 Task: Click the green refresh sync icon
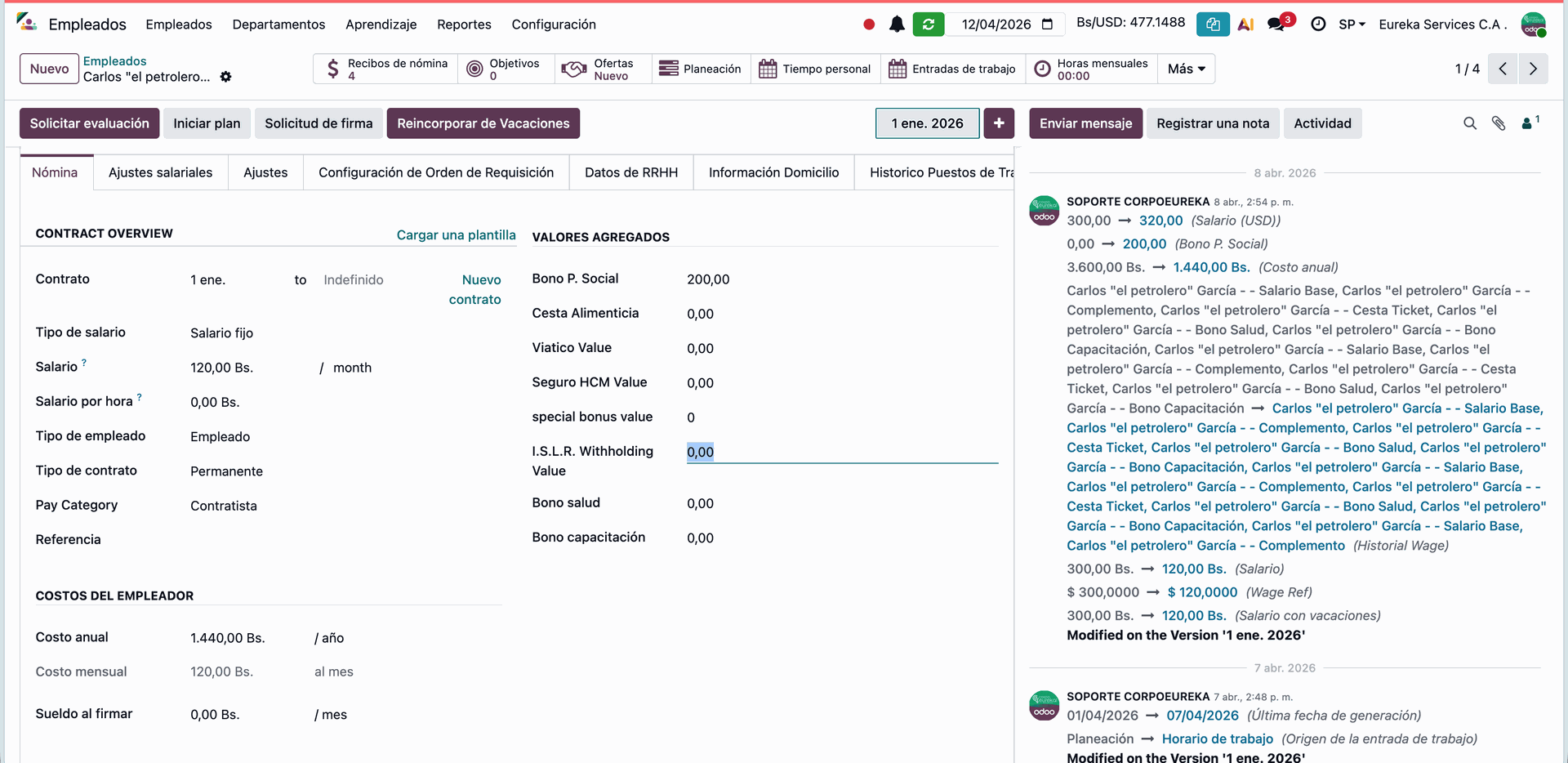(929, 25)
